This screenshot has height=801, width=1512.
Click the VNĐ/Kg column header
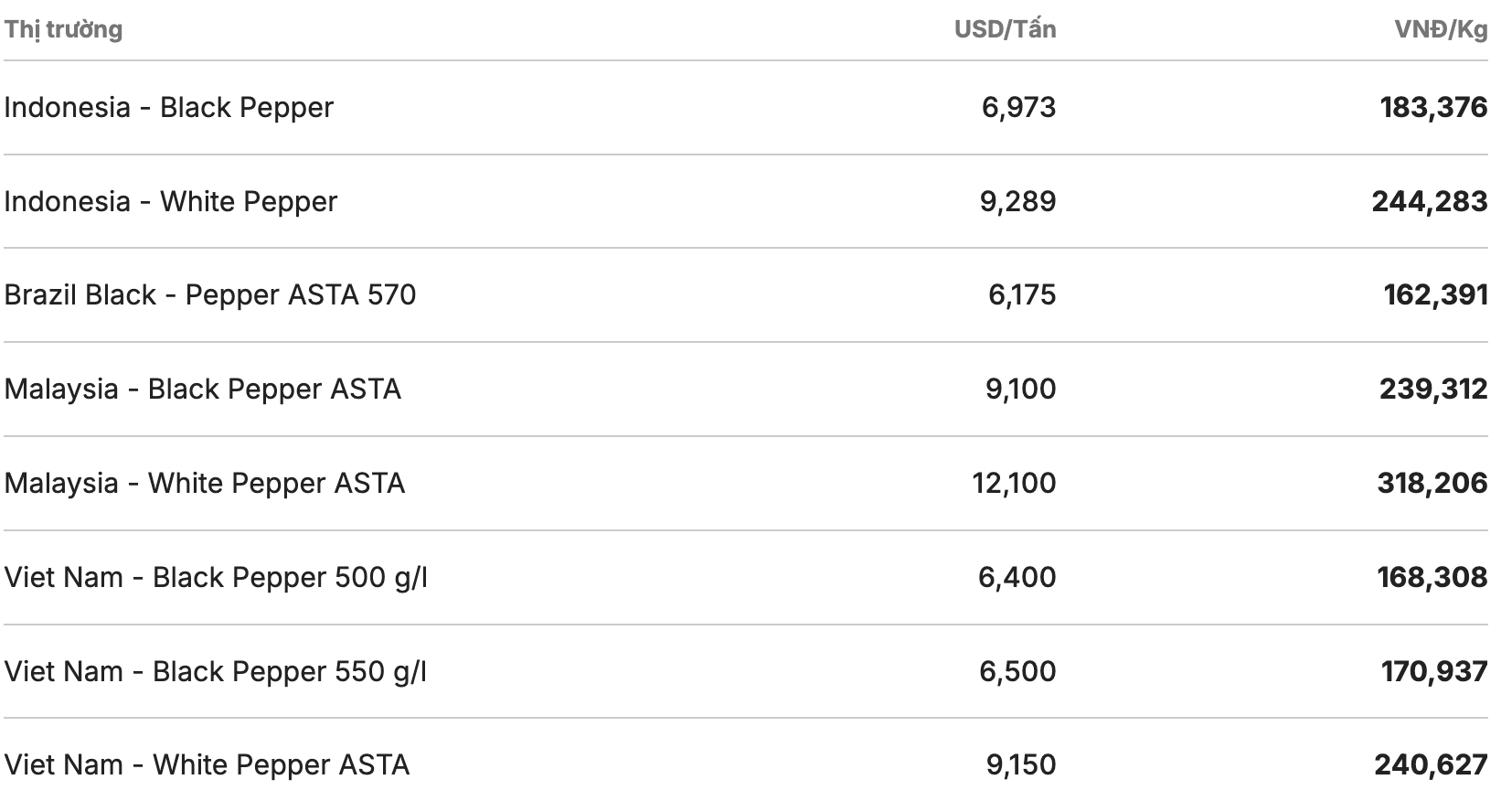1441,29
